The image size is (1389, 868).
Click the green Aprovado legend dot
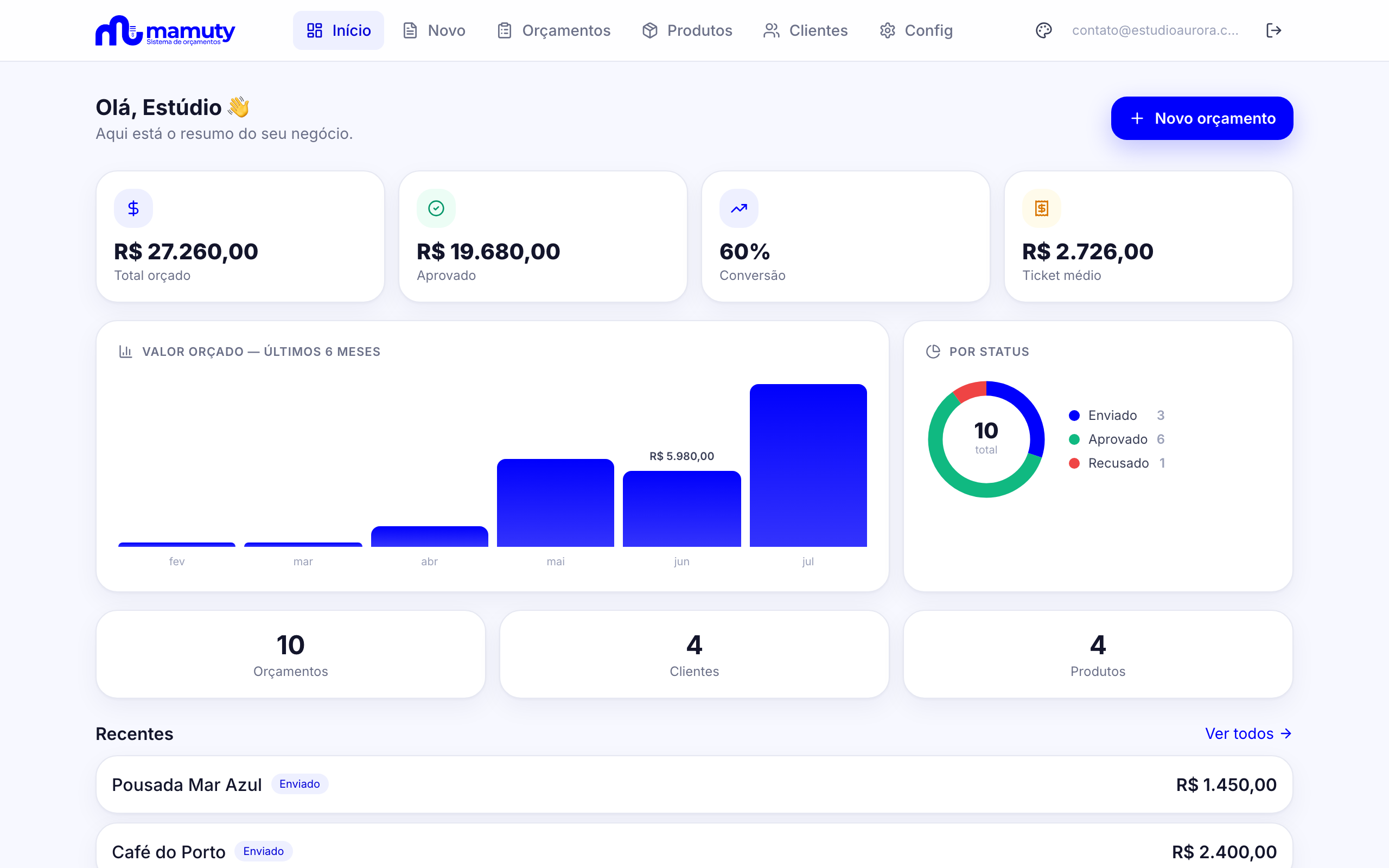[1074, 440]
